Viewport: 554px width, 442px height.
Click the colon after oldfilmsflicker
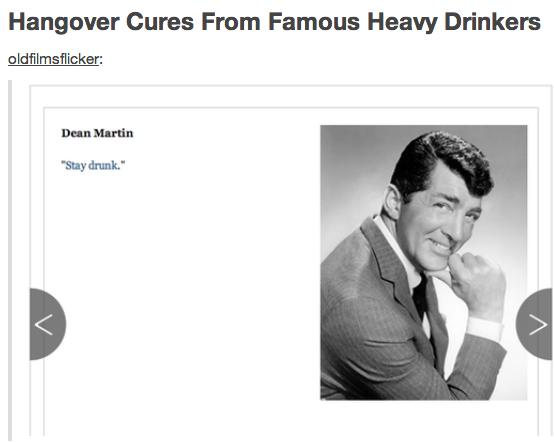101,60
